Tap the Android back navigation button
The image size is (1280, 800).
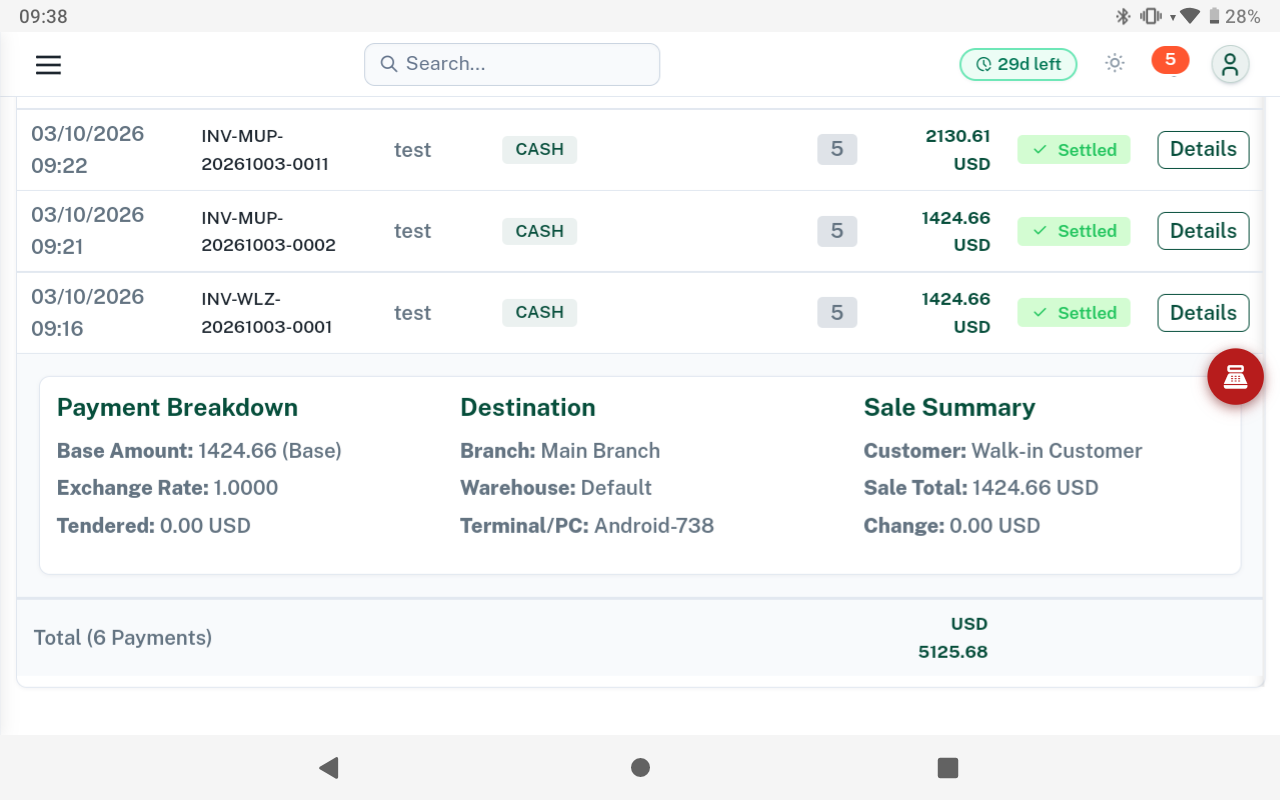[x=329, y=768]
